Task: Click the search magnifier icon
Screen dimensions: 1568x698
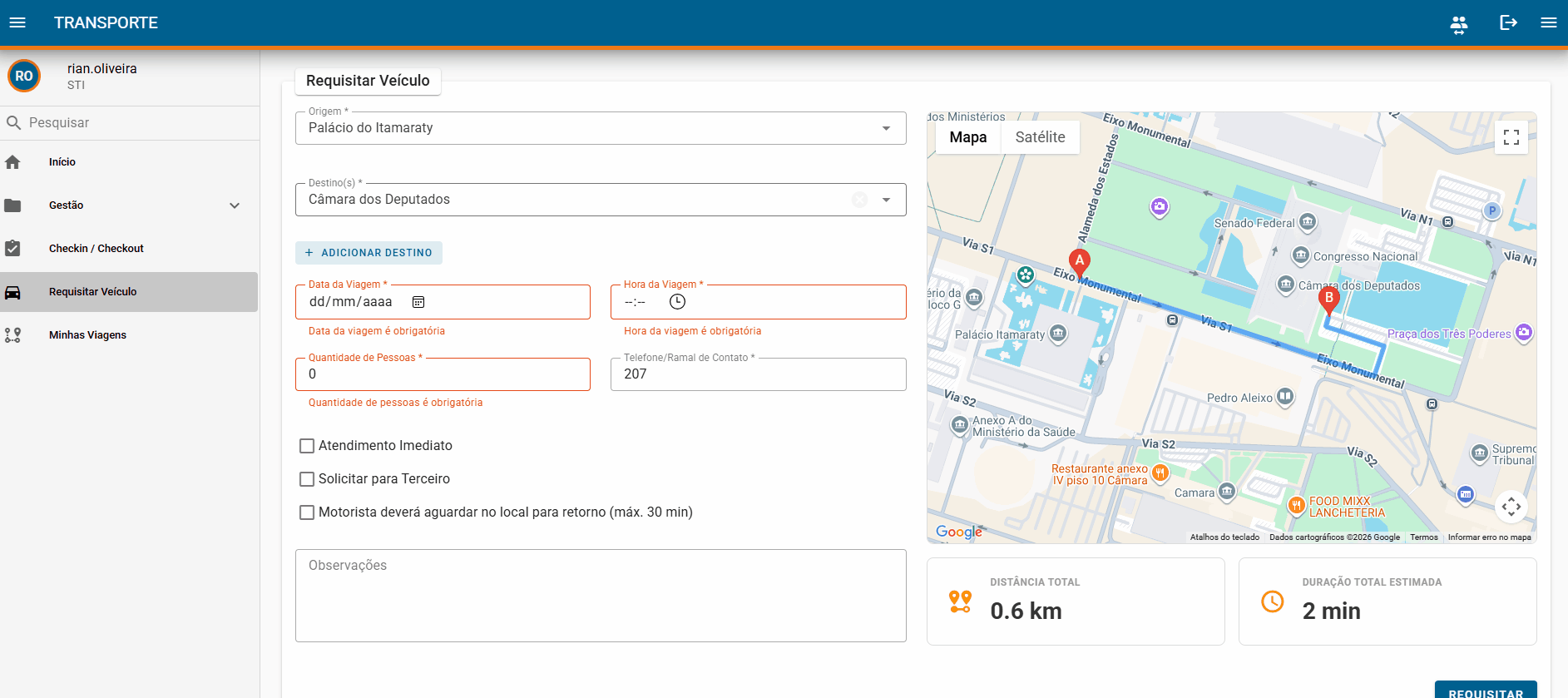Action: (13, 123)
